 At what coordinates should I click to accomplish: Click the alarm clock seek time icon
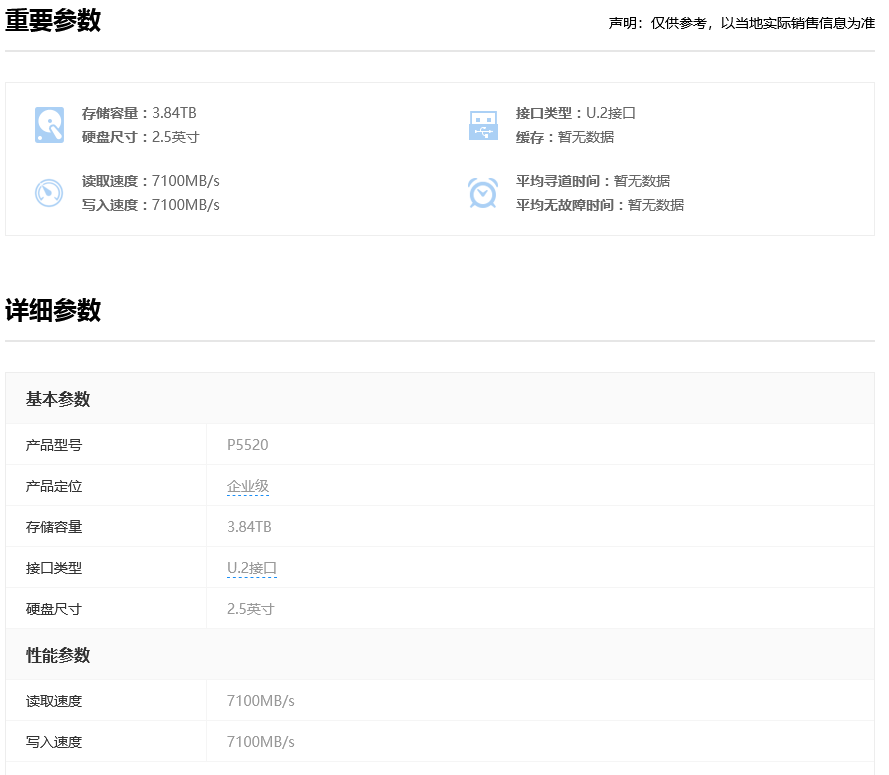pyautogui.click(x=484, y=192)
